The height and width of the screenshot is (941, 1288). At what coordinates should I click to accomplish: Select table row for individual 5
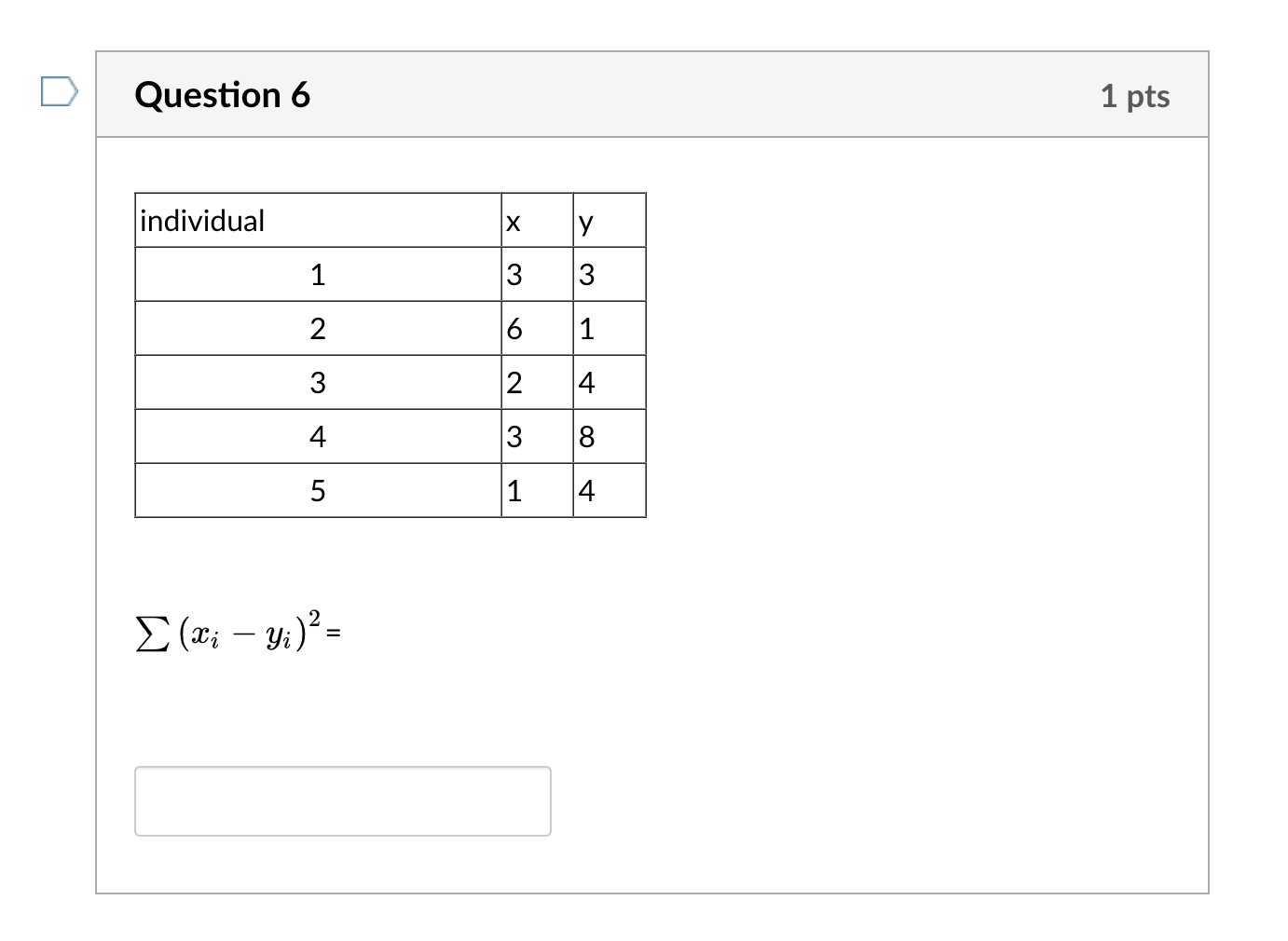[318, 490]
